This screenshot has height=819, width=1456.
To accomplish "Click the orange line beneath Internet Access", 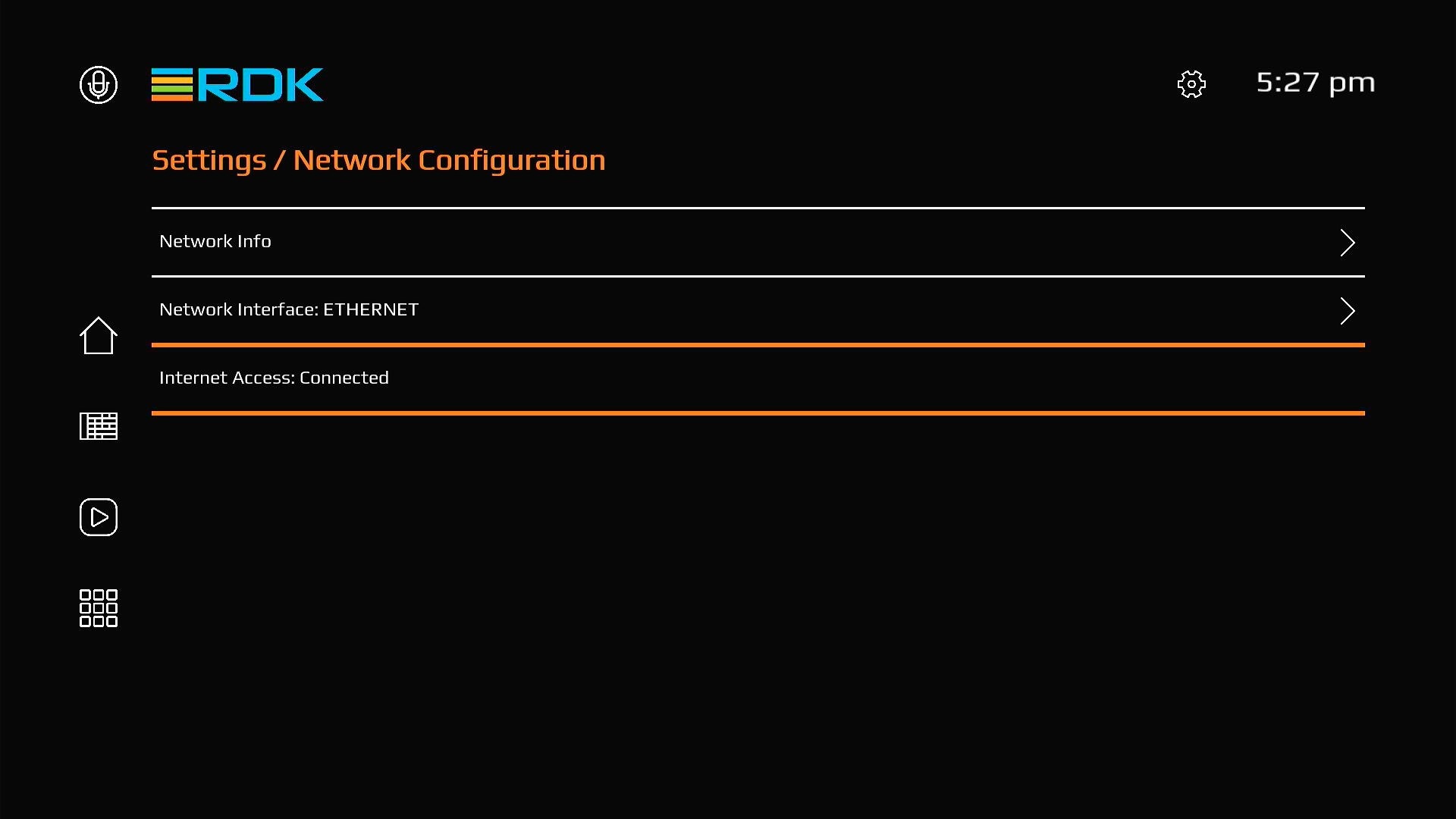I will pyautogui.click(x=758, y=413).
